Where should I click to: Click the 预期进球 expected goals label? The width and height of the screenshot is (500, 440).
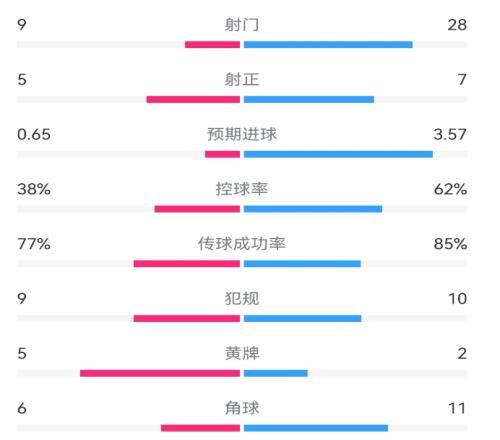242,134
